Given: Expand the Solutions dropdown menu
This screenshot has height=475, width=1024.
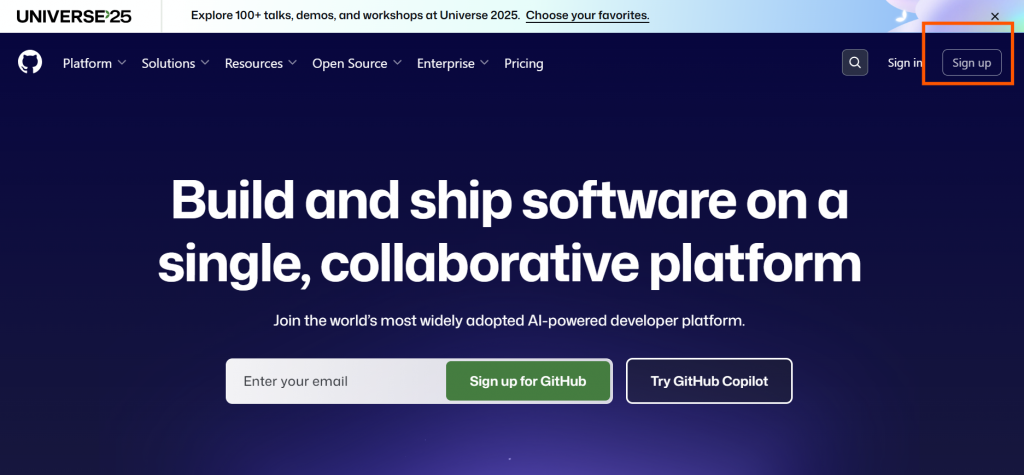Looking at the screenshot, I should point(175,63).
